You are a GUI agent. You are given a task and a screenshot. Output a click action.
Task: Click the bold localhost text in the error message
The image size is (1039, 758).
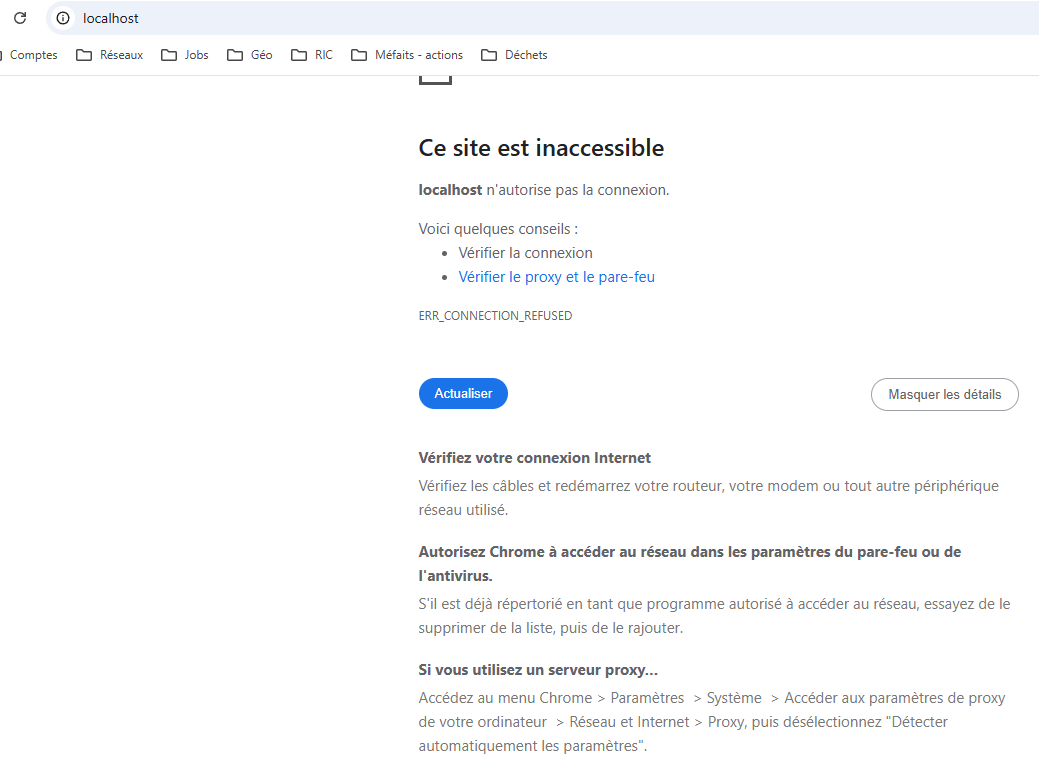pyautogui.click(x=450, y=190)
